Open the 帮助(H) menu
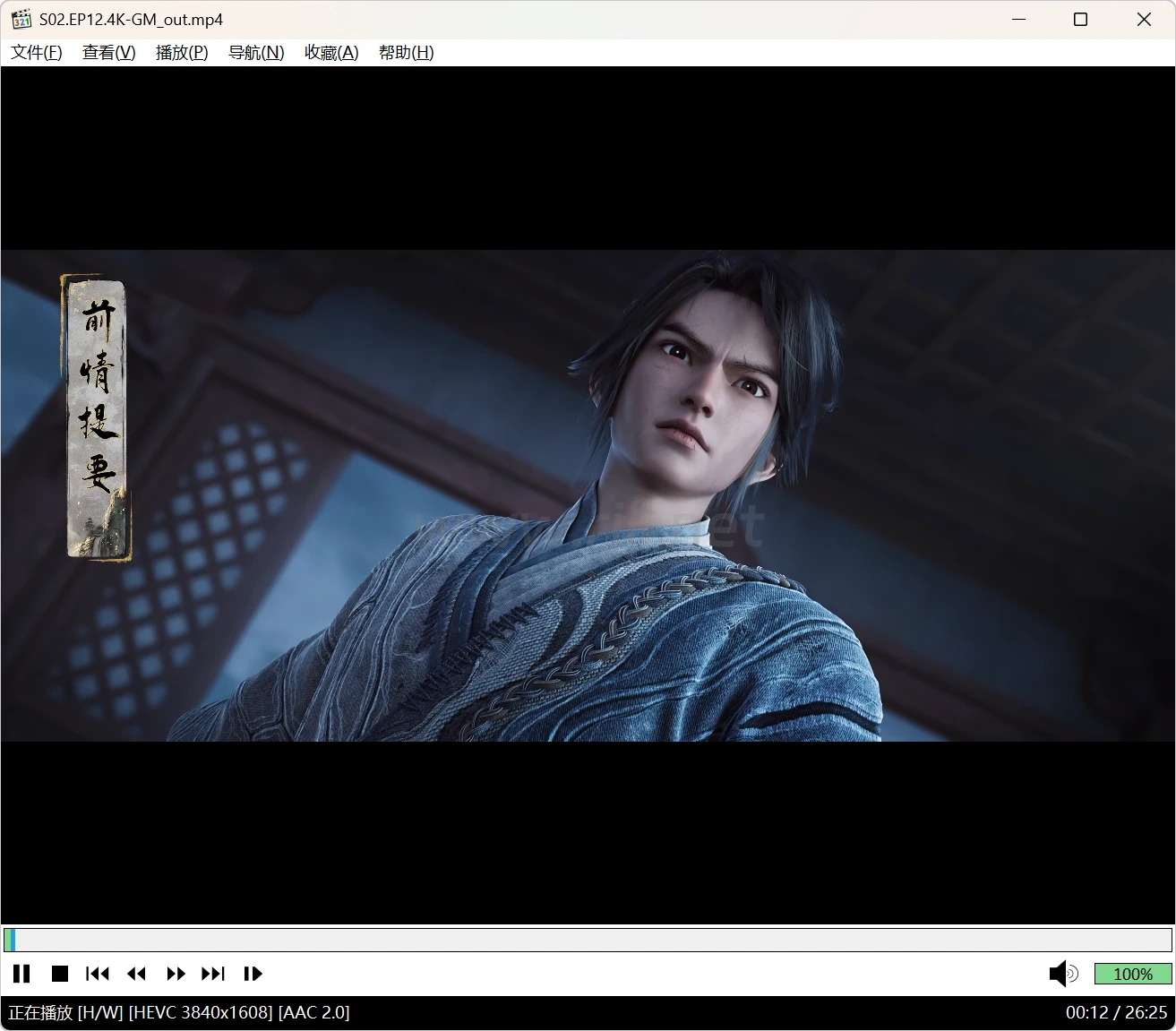Screen dimensions: 1176x1031 click(x=406, y=53)
